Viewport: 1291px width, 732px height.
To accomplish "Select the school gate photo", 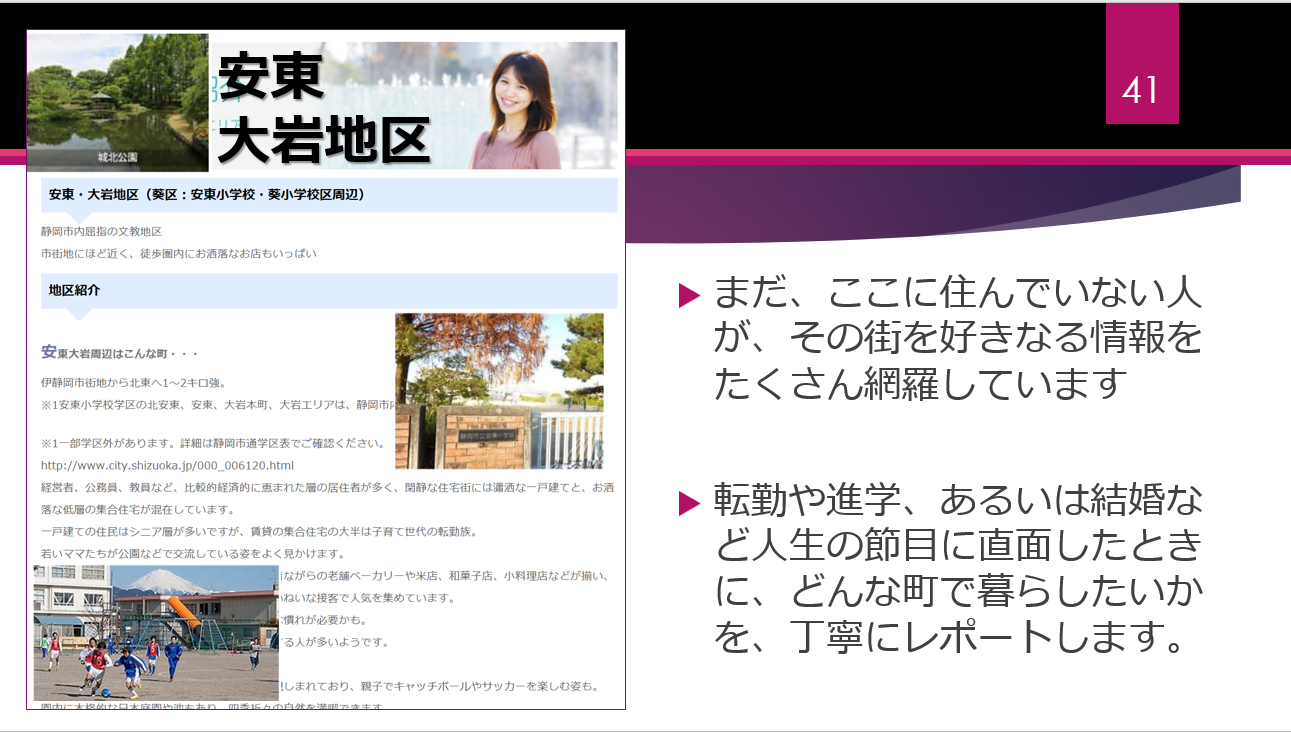I will (499, 391).
